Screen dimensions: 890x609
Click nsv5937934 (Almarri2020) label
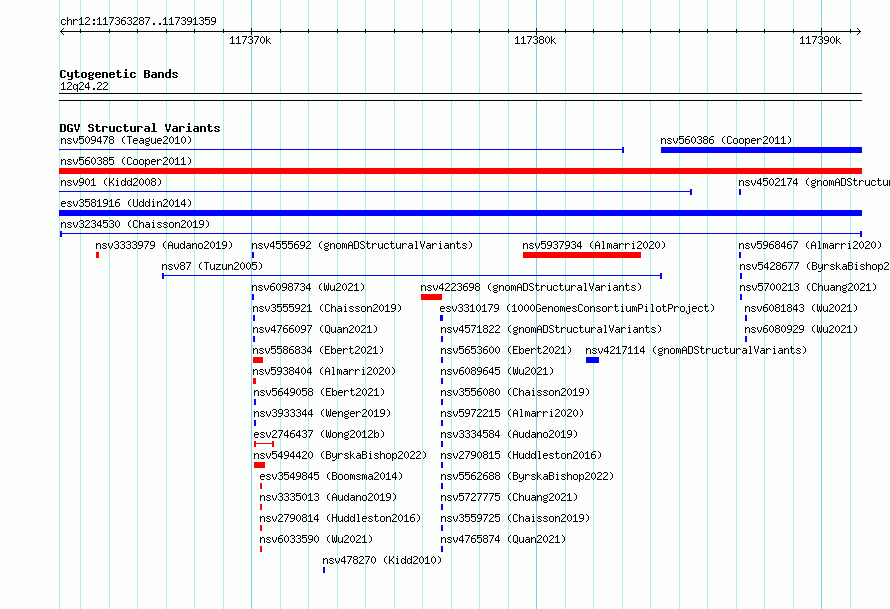coord(594,245)
